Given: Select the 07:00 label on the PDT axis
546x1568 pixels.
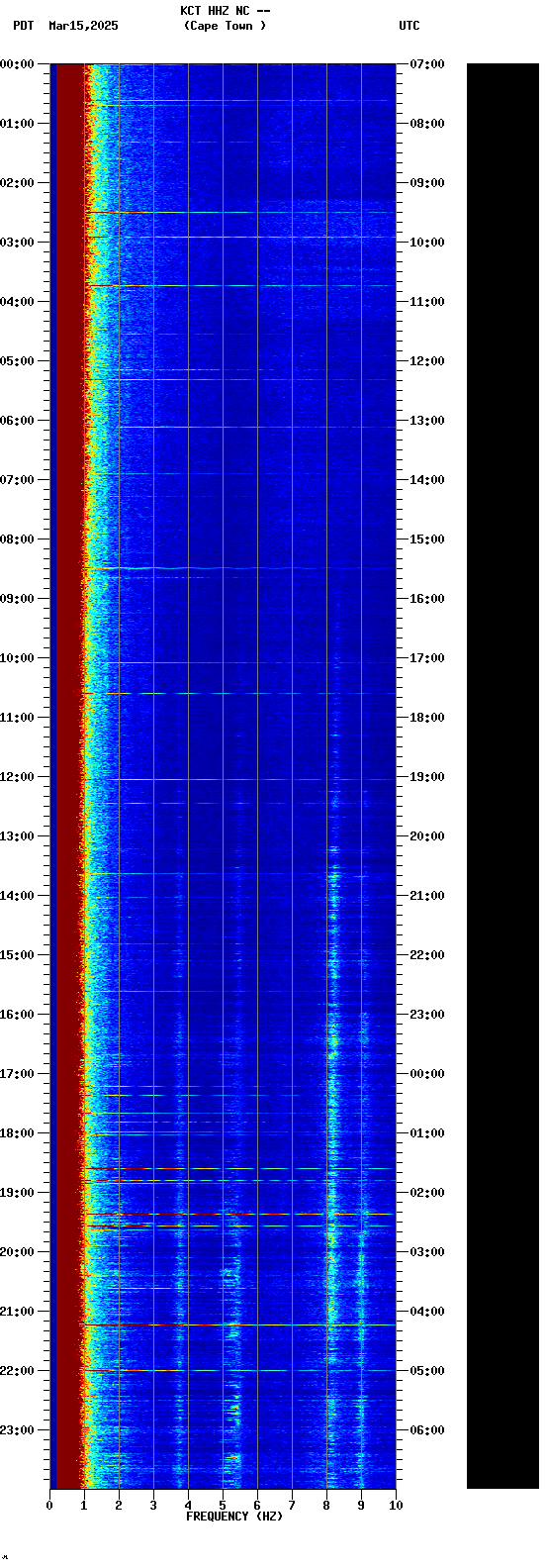Looking at the screenshot, I should pyautogui.click(x=17, y=480).
